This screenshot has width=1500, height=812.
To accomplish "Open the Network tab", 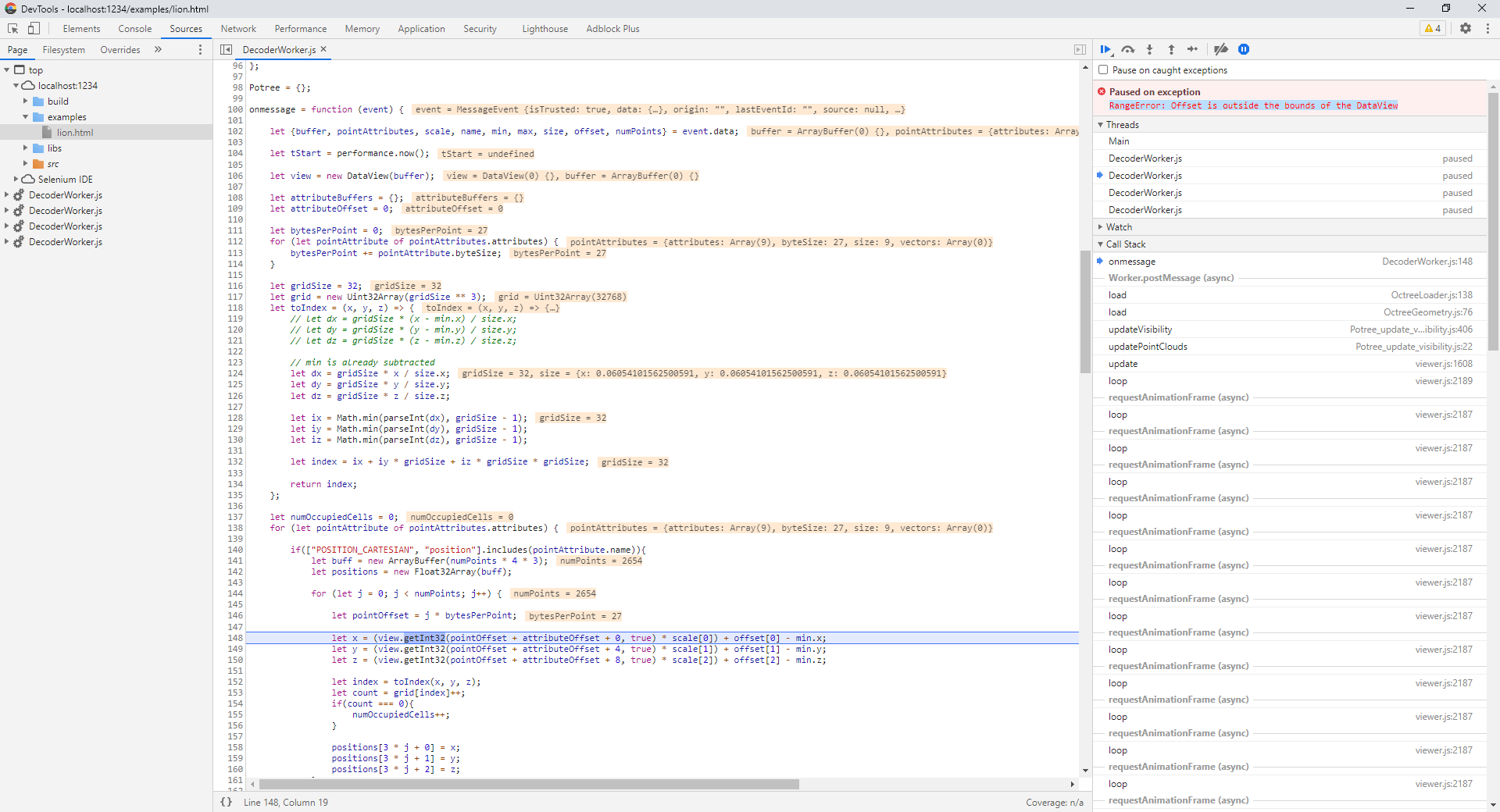I will coord(238,28).
